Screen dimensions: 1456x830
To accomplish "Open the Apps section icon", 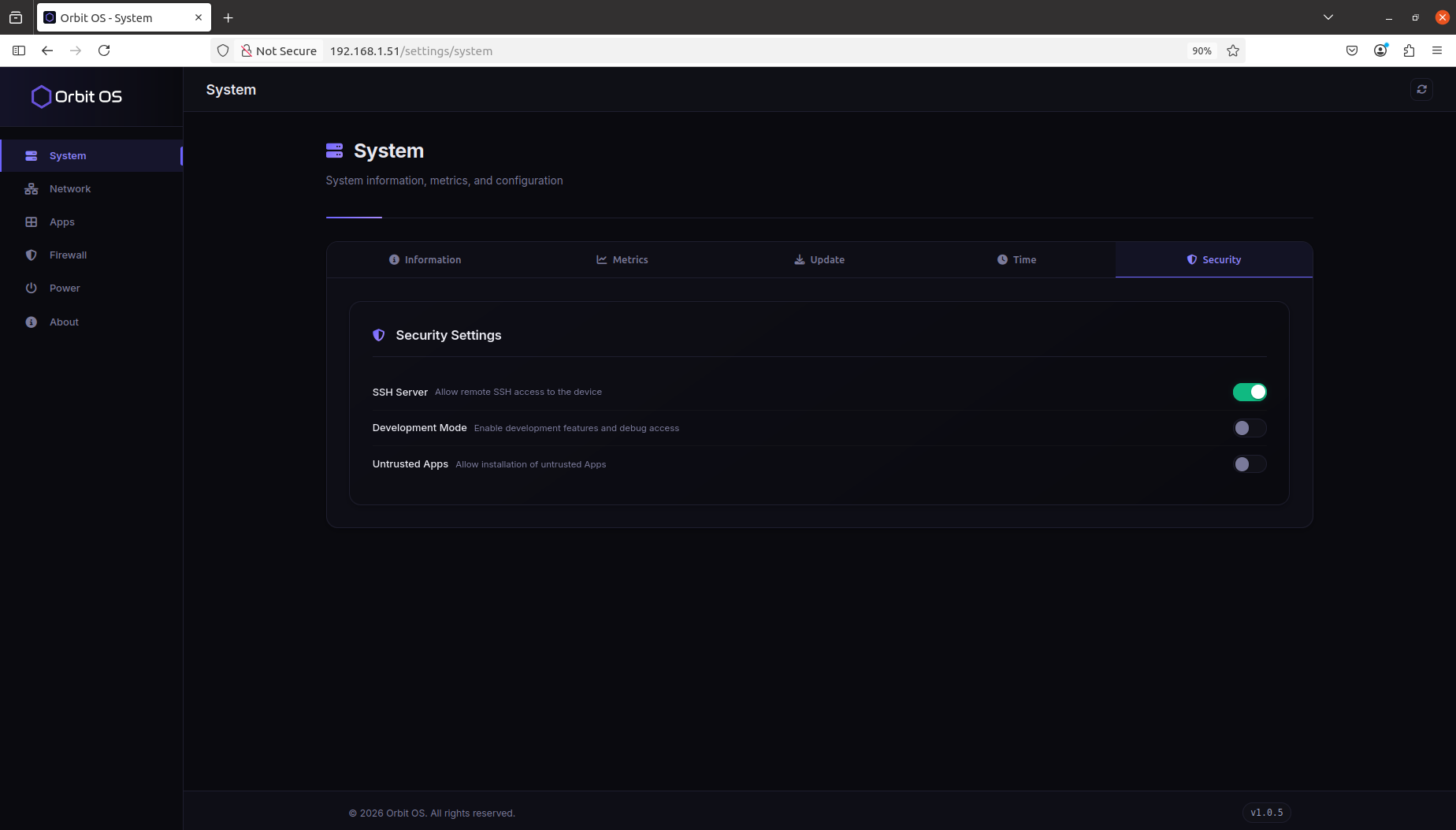I will click(x=31, y=221).
